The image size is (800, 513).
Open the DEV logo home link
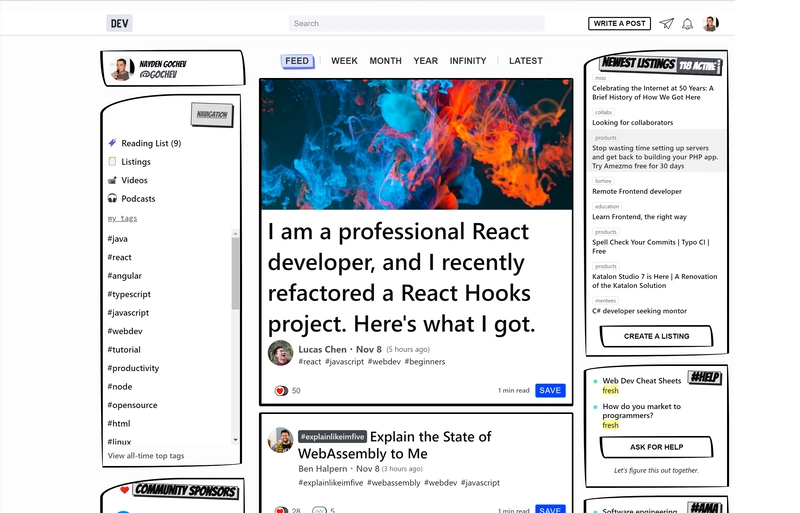click(x=119, y=23)
